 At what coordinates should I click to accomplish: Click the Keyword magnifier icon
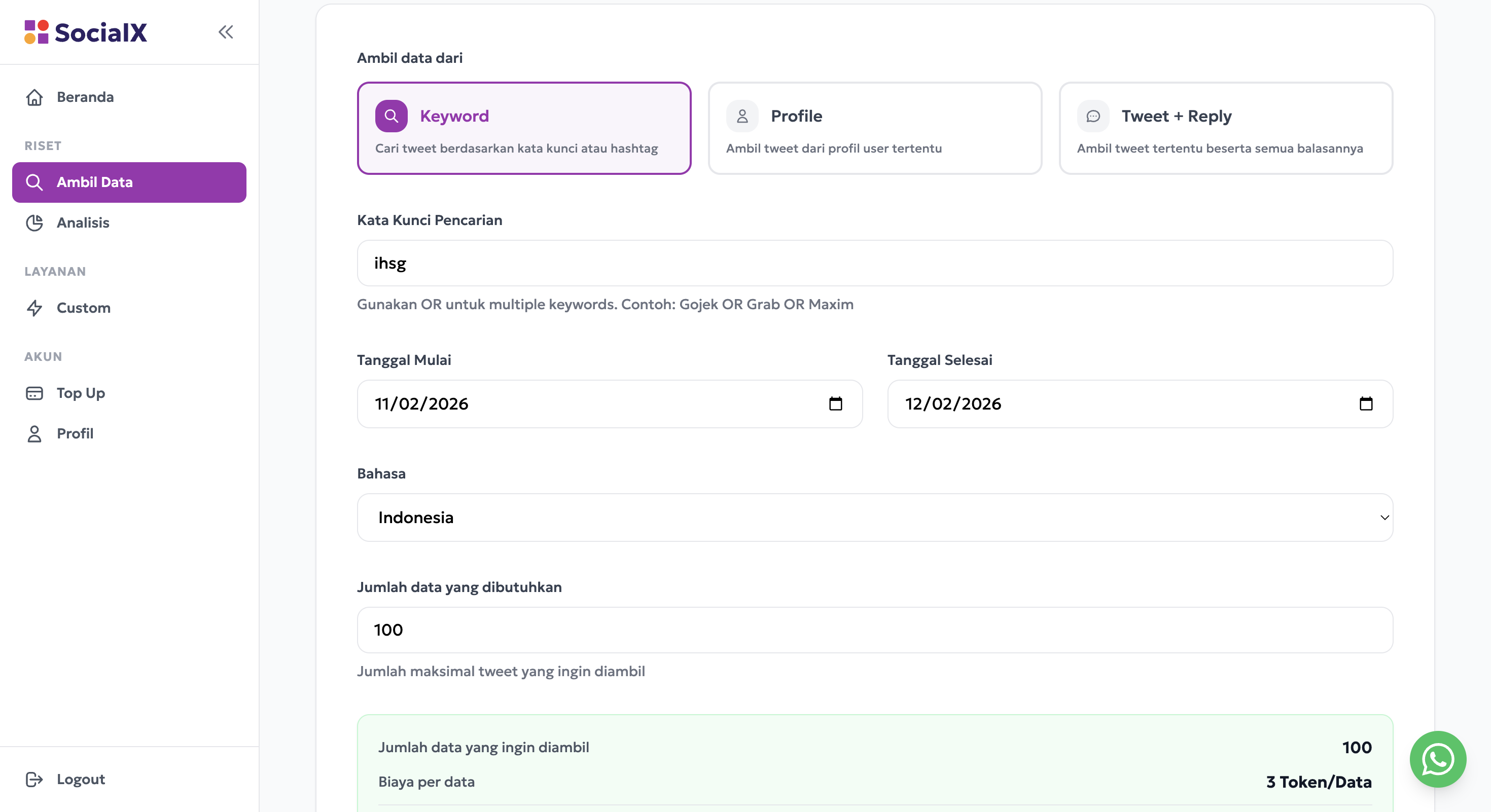click(x=392, y=116)
